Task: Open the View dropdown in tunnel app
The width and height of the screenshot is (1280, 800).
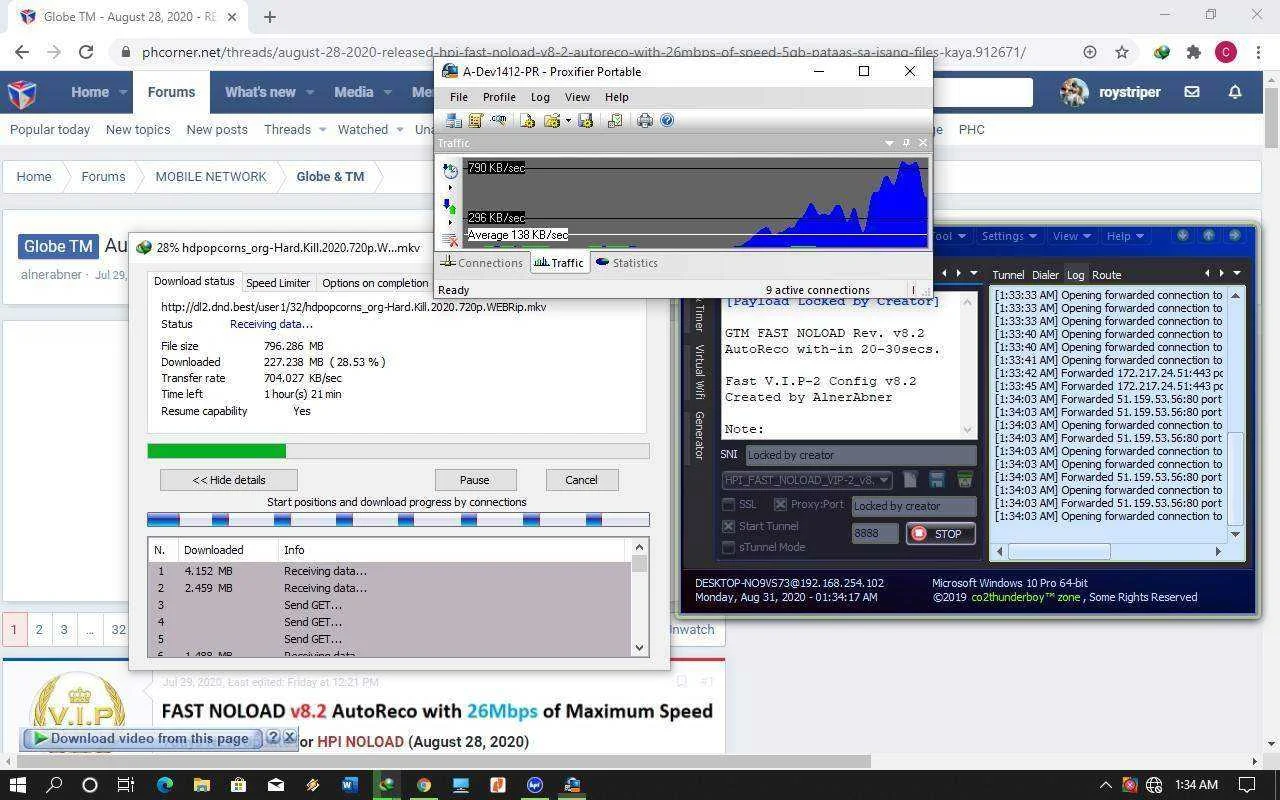Action: (x=1072, y=236)
